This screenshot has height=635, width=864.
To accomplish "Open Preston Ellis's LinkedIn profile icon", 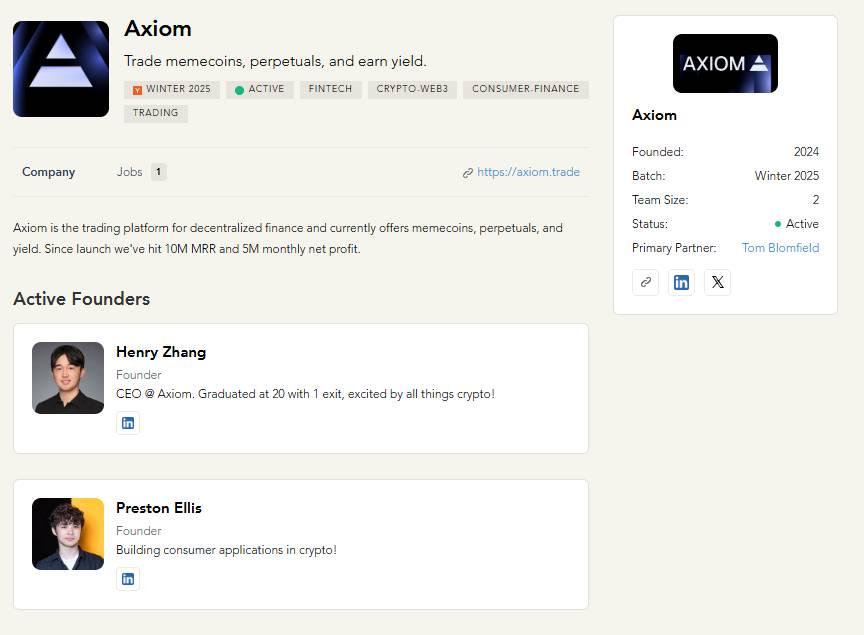I will click(128, 579).
